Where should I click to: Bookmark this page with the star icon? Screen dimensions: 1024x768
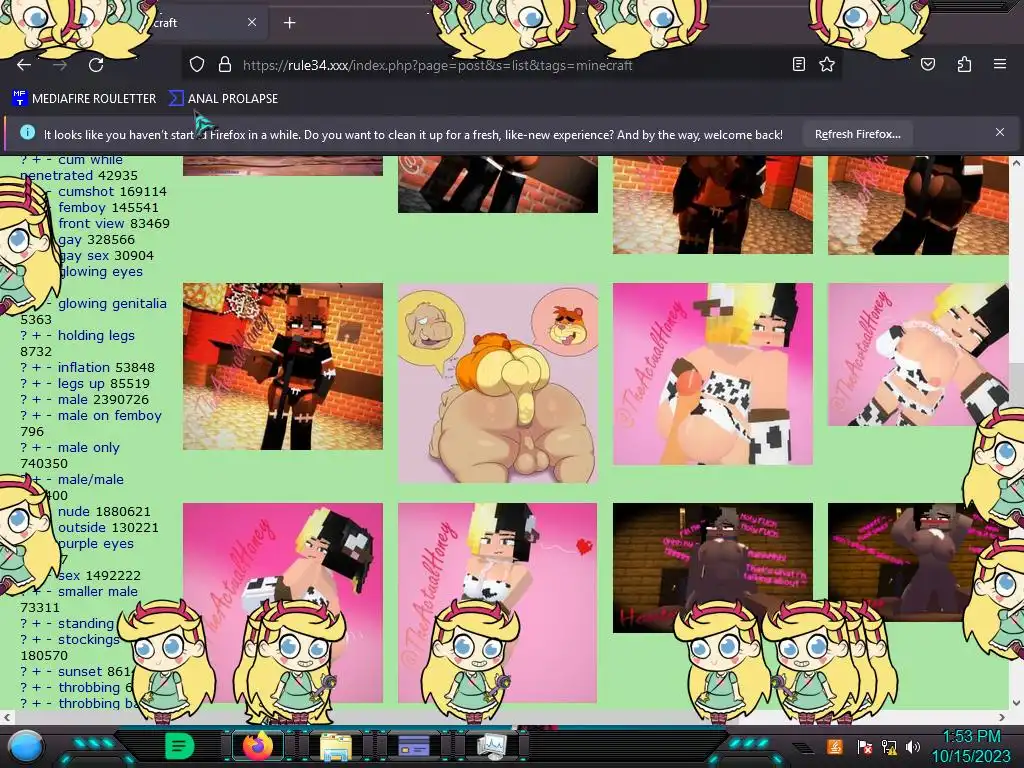[x=827, y=64]
